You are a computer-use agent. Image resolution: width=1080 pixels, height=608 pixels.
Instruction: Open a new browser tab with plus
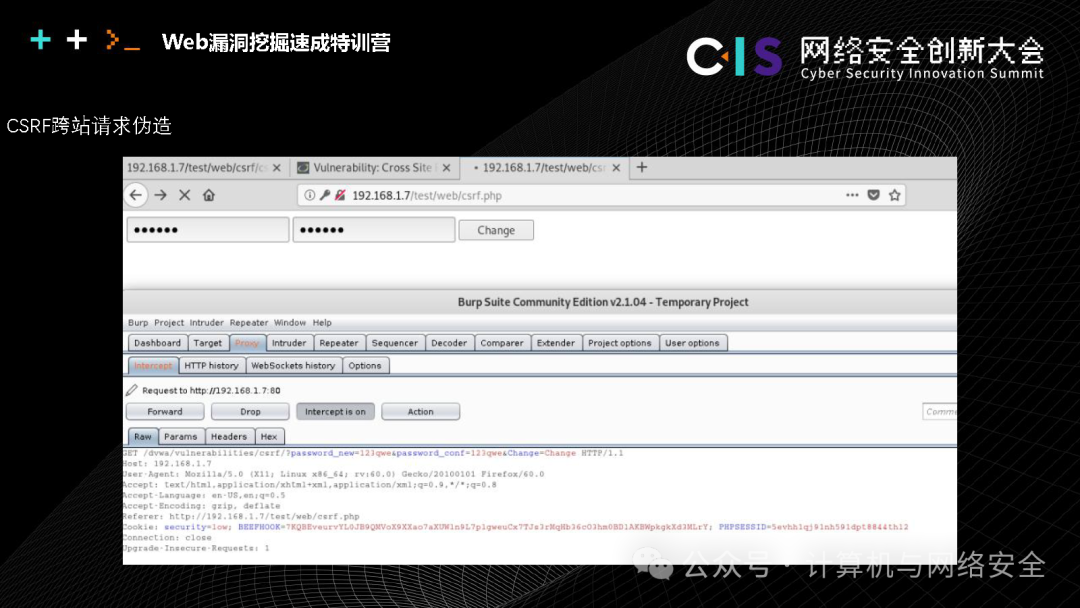pyautogui.click(x=642, y=167)
